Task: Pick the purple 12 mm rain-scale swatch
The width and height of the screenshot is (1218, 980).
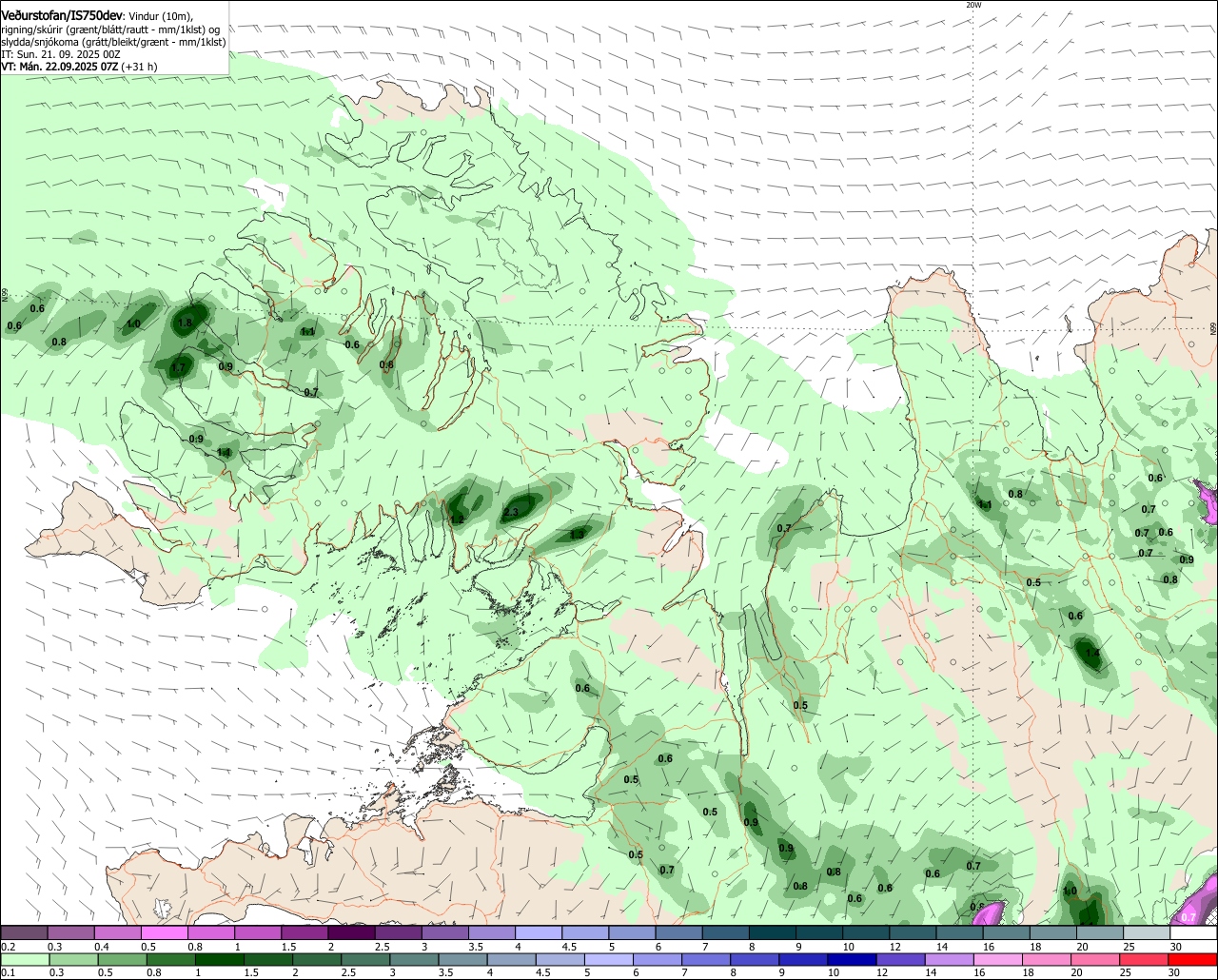Action: coord(900,959)
